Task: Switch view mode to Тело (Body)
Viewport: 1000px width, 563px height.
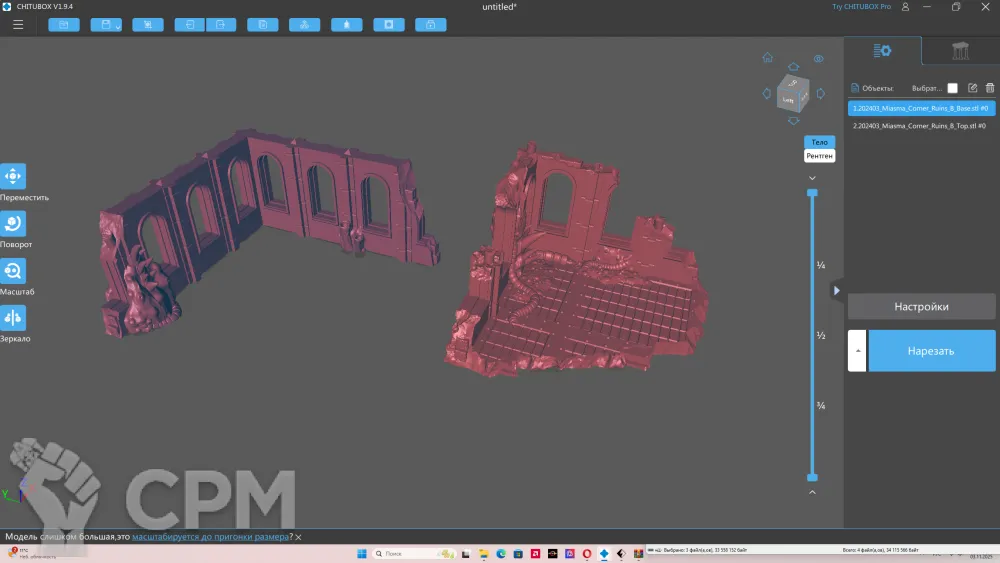Action: click(x=819, y=142)
